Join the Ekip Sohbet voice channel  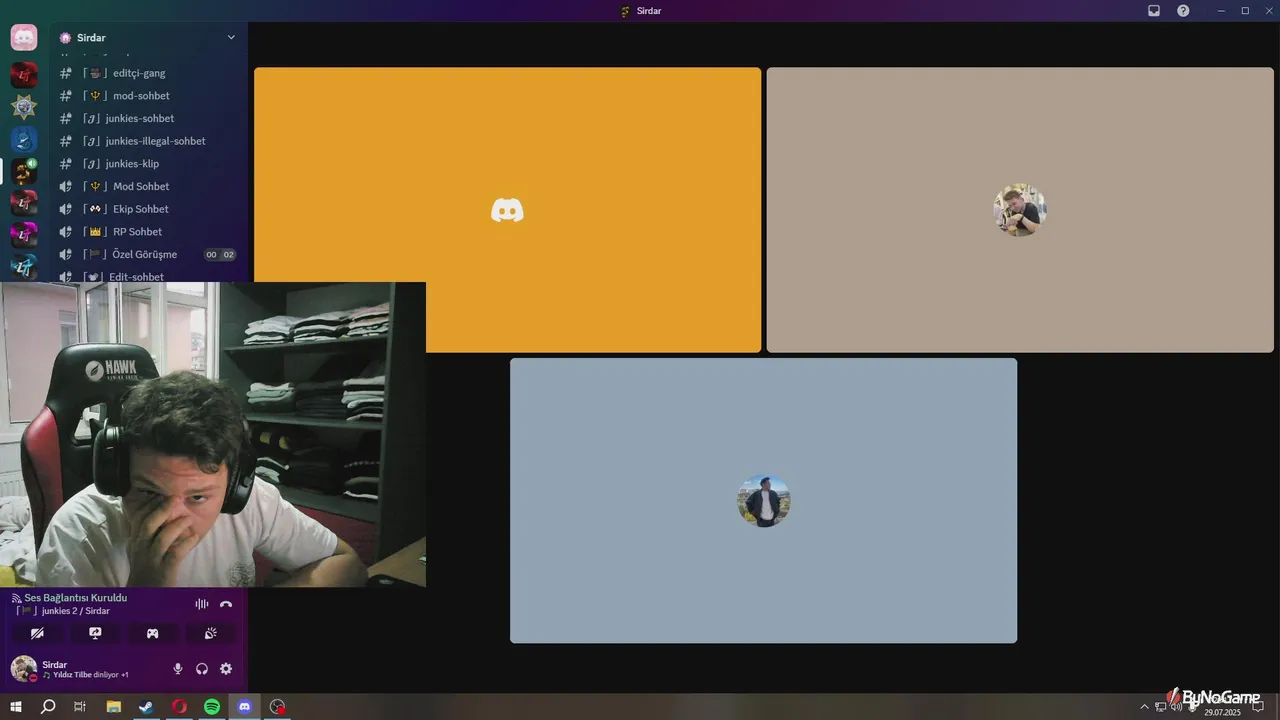[x=148, y=209]
